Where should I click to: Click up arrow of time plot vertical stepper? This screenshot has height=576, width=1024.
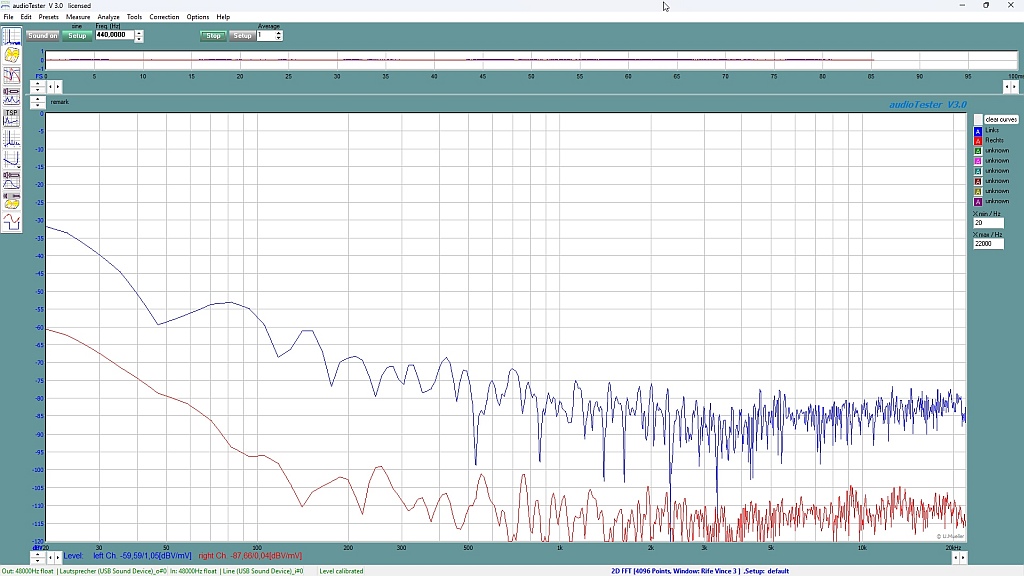[x=38, y=84]
